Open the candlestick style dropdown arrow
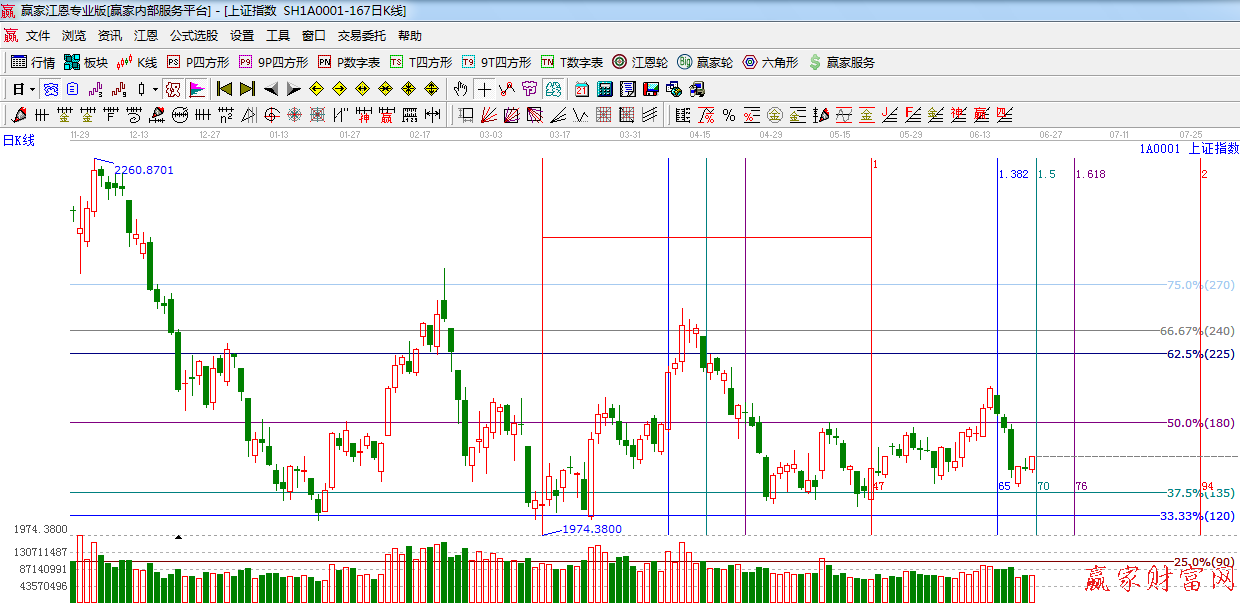1240x603 pixels. pyautogui.click(x=155, y=89)
